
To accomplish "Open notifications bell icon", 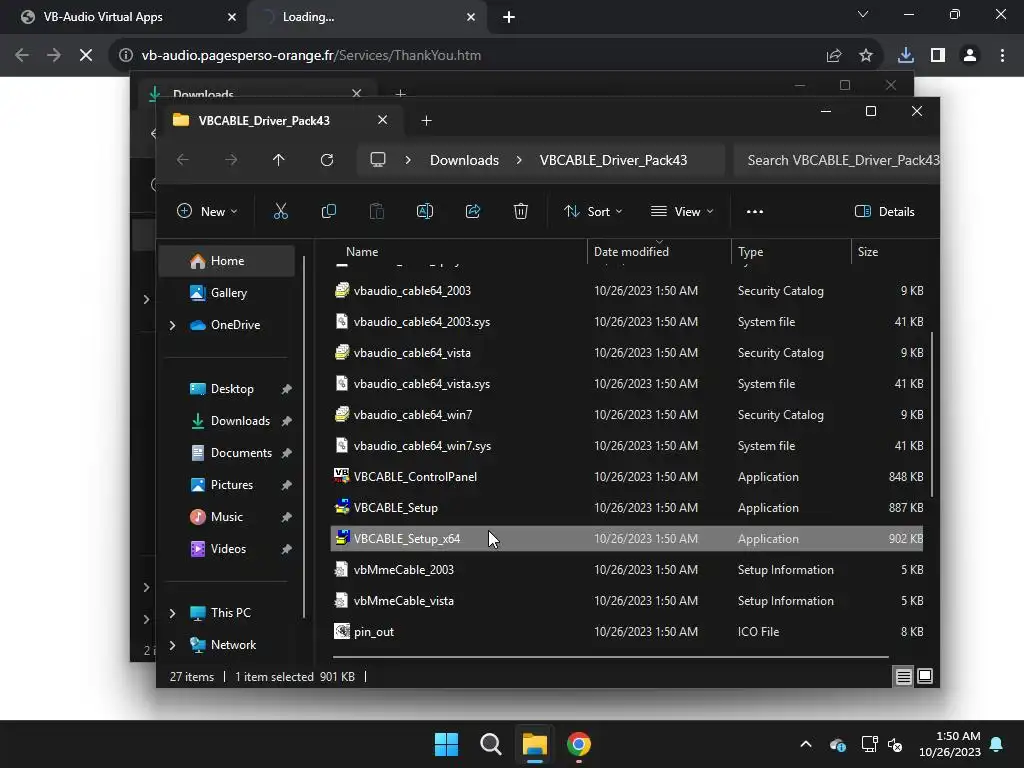I will click(x=997, y=744).
